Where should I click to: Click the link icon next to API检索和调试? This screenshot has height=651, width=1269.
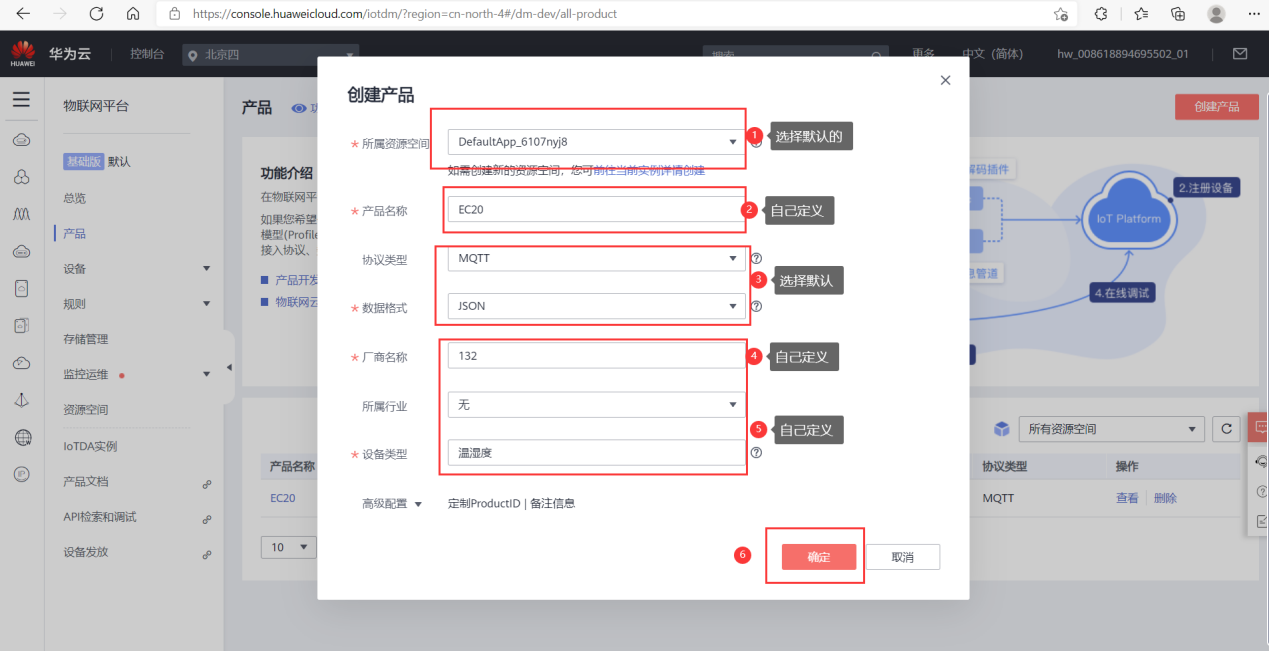207,519
